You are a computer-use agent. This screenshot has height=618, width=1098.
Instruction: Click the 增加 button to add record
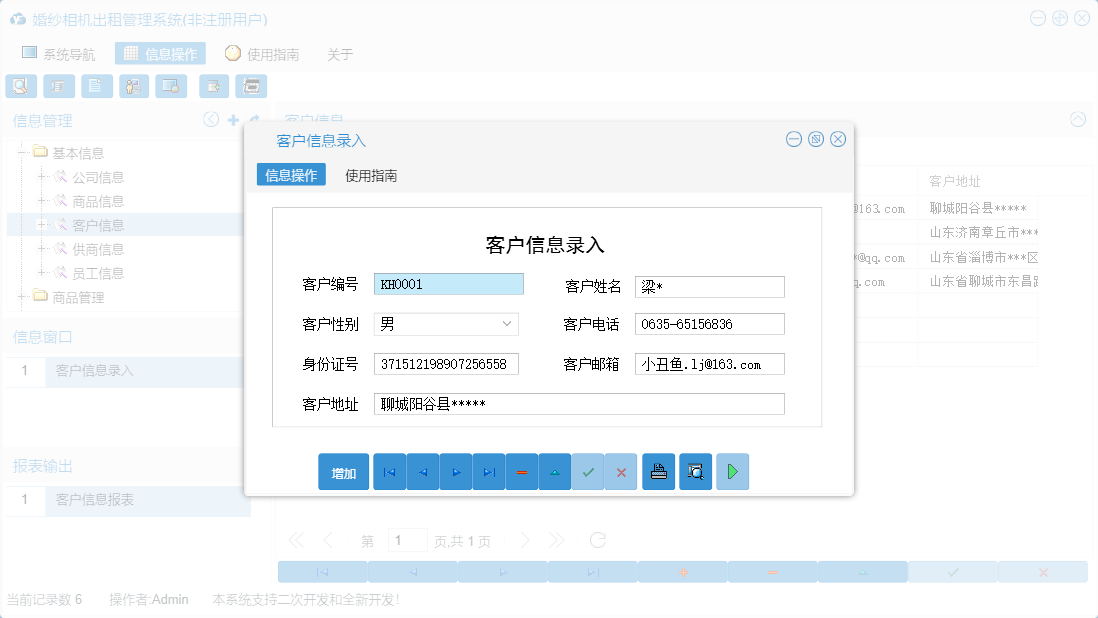[x=343, y=471]
